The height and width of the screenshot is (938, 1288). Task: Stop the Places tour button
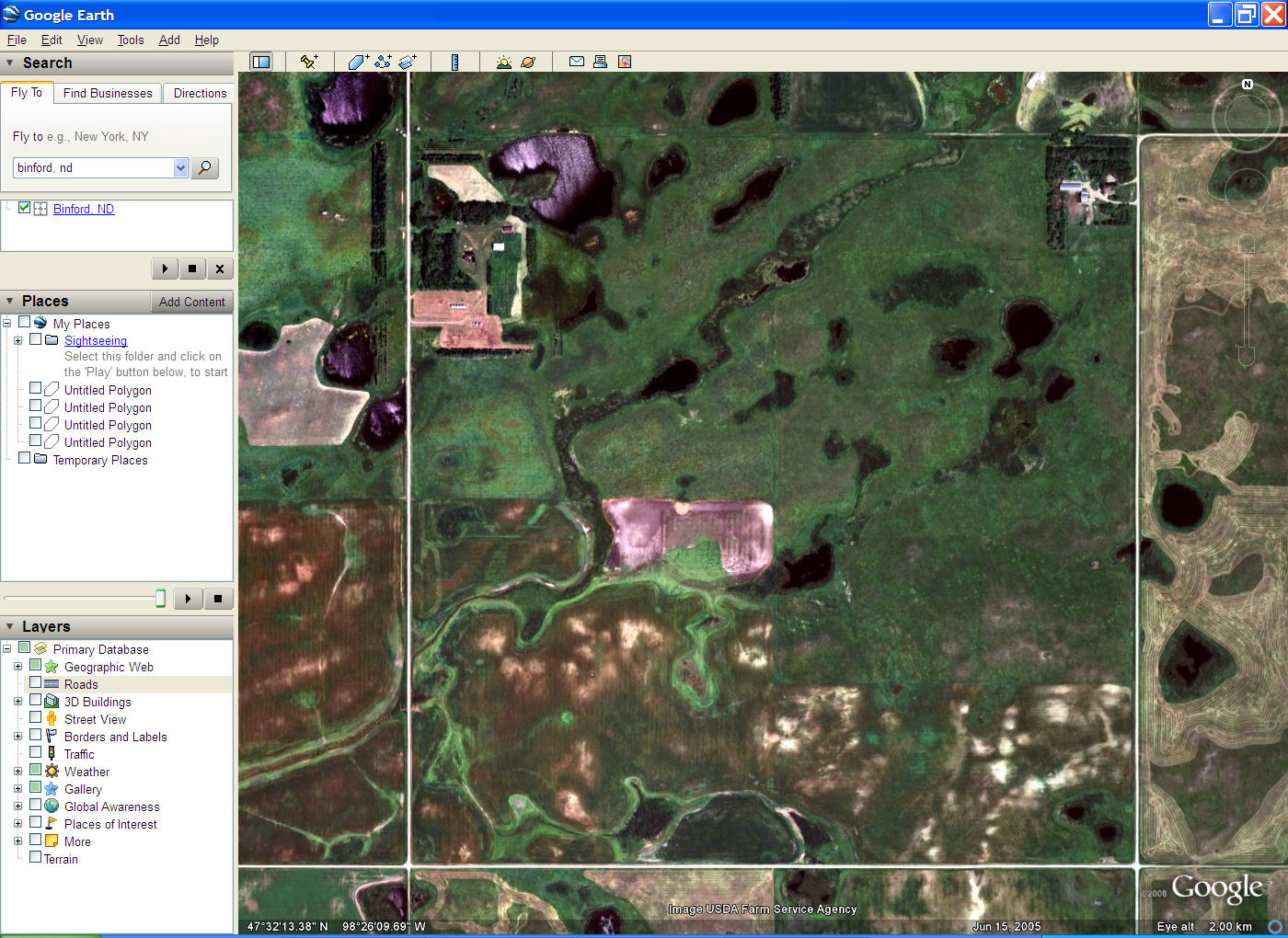click(x=218, y=599)
